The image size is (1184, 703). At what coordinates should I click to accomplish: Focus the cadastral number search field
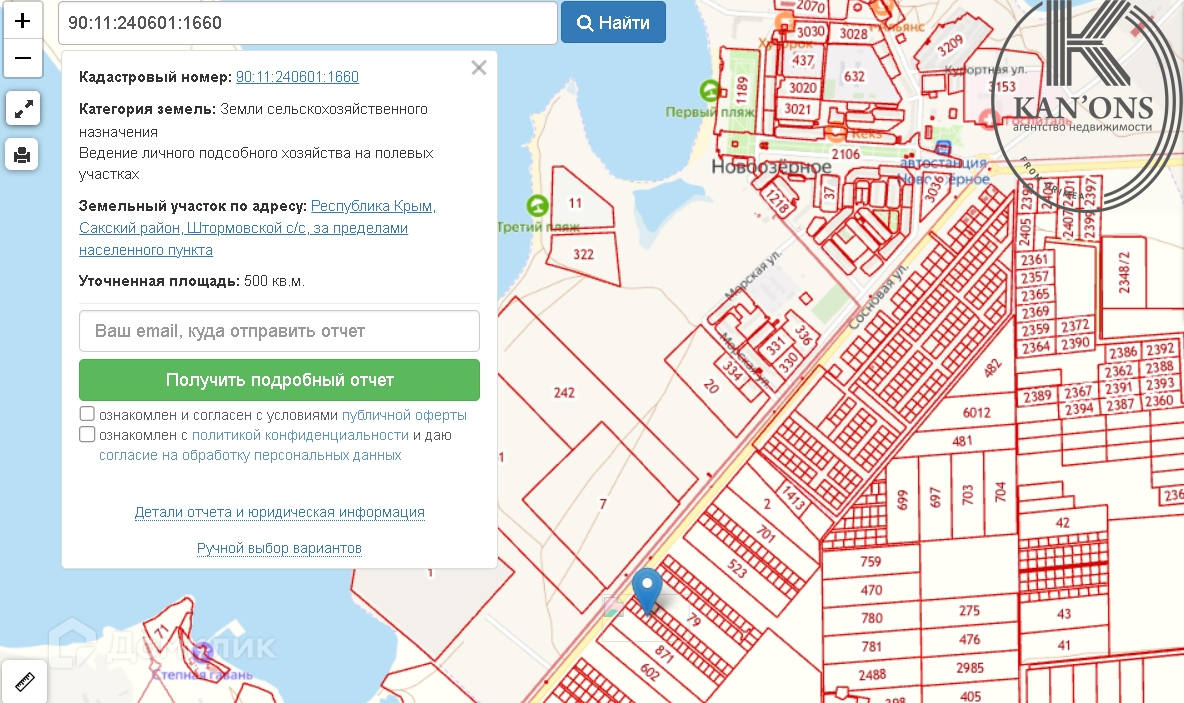(x=308, y=23)
